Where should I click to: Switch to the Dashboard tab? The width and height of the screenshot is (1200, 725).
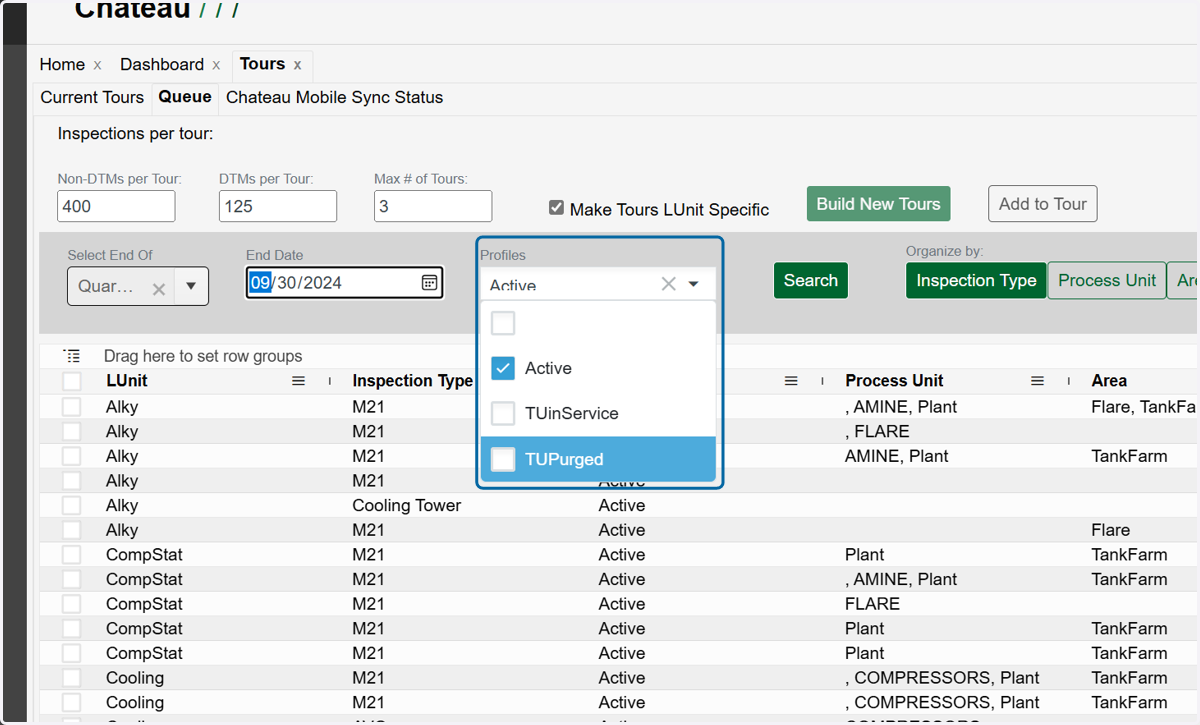(x=162, y=64)
